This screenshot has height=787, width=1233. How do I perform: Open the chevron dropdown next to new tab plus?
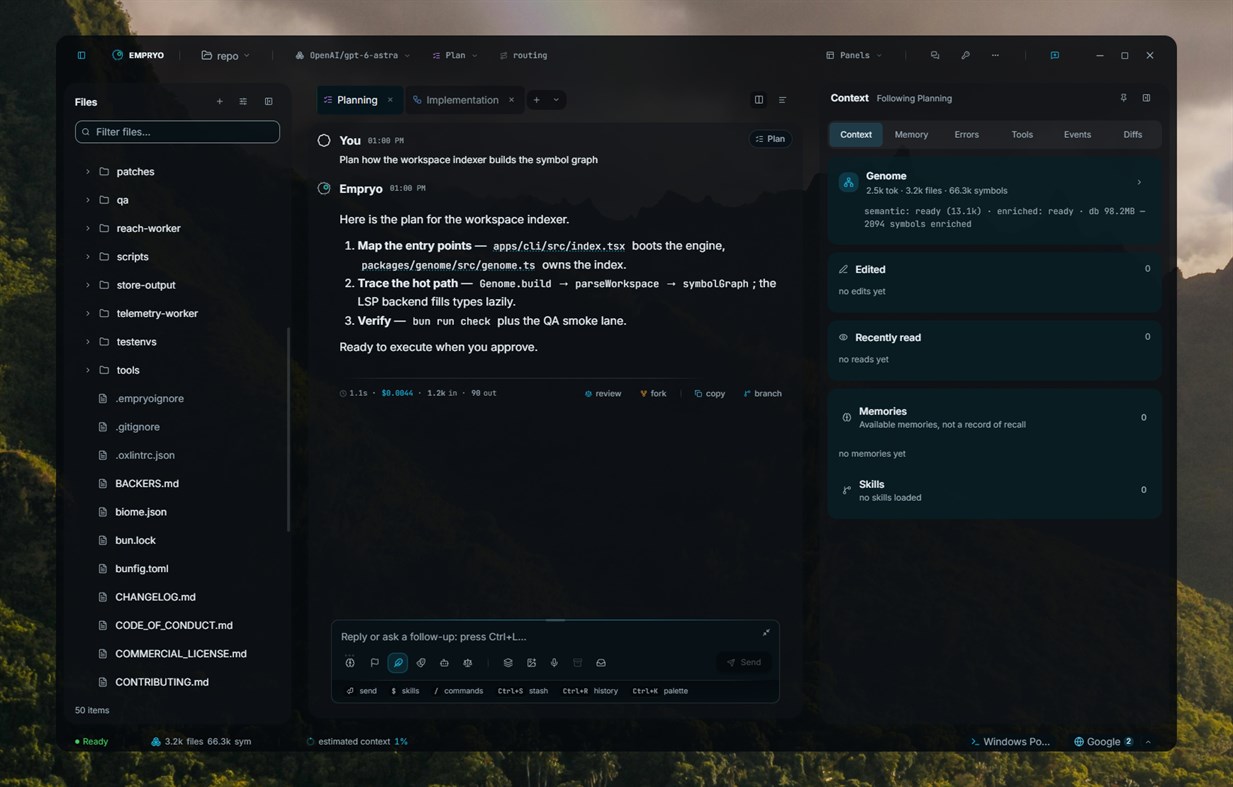[556, 100]
